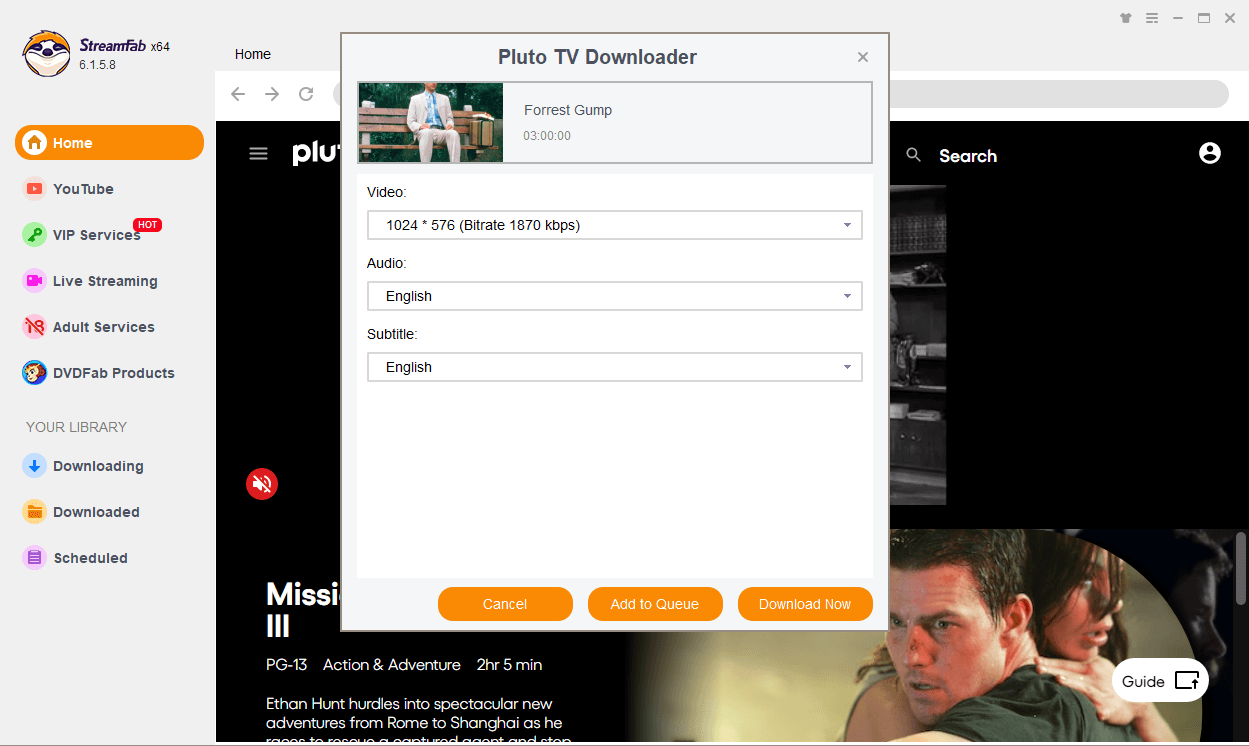The image size is (1249, 746).
Task: Click the 6.1.5.8 version number
Action: point(98,65)
